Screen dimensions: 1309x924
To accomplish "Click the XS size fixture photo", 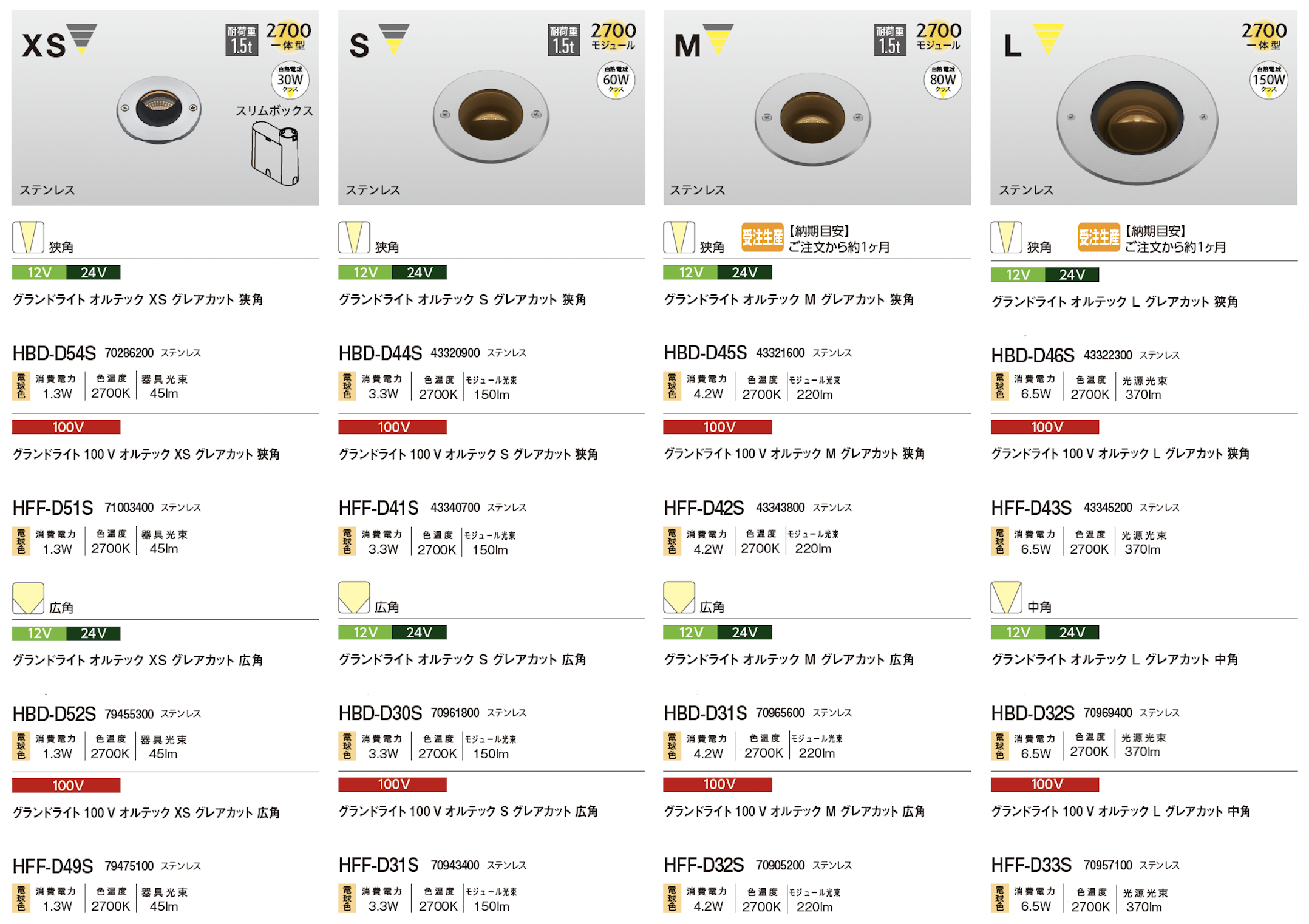I will coord(159,109).
